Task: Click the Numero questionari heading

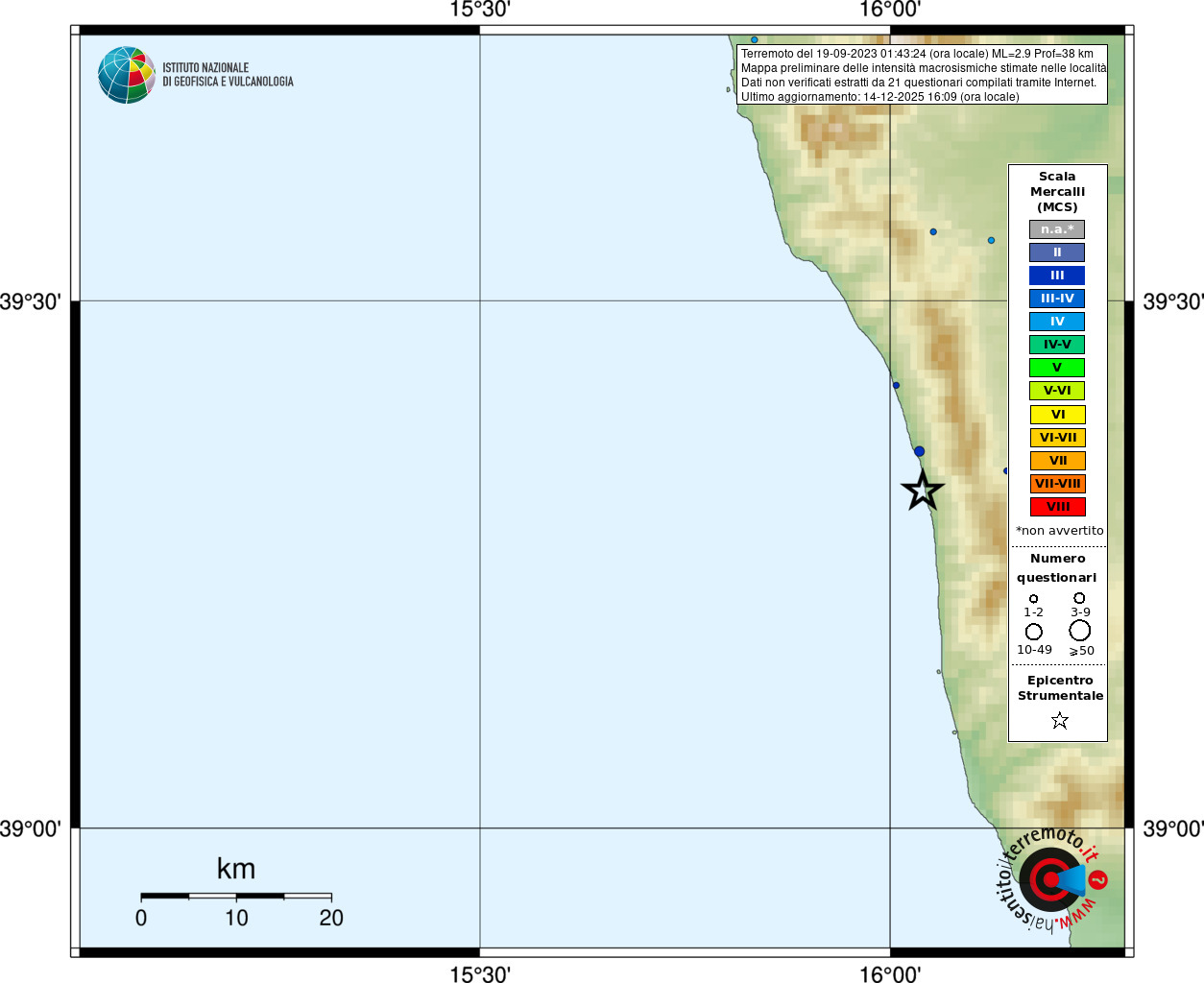Action: click(1057, 568)
